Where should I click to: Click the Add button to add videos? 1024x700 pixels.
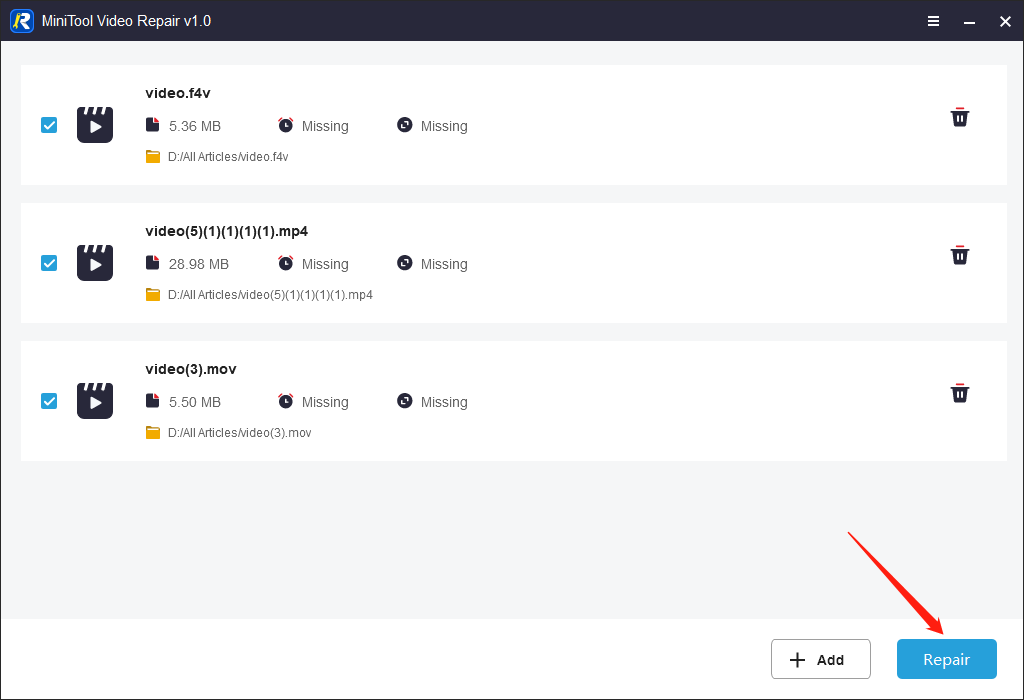click(820, 659)
